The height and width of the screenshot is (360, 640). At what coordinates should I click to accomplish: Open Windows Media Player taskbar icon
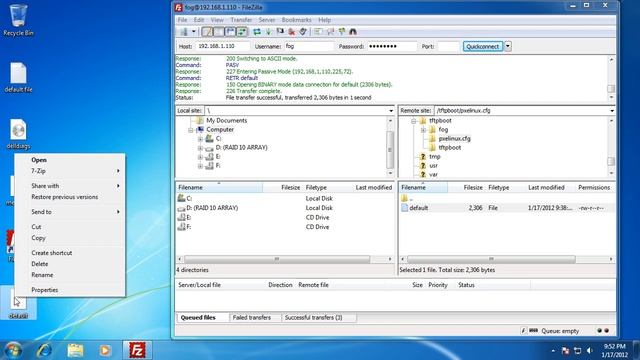point(105,350)
